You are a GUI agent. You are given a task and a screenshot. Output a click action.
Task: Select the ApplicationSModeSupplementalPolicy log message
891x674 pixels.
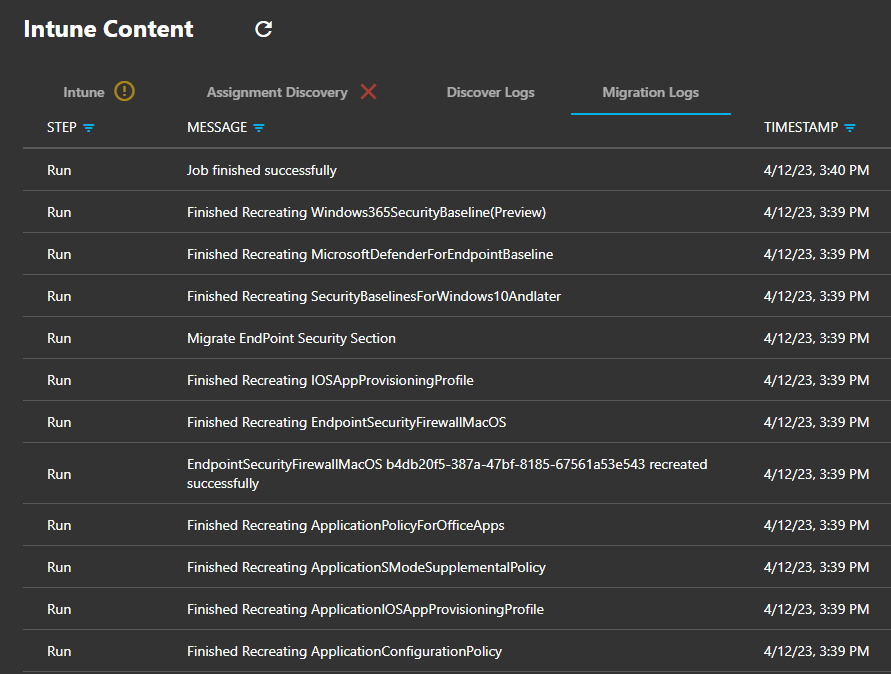[x=367, y=568]
